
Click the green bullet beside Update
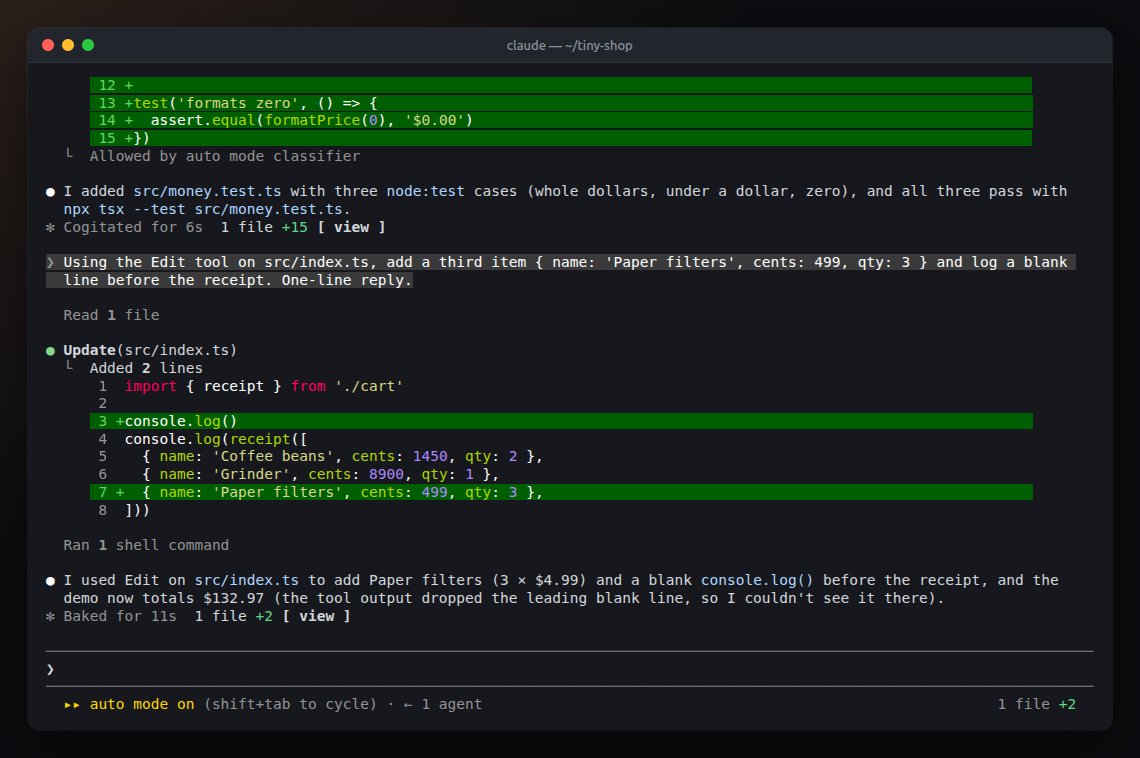tap(50, 351)
